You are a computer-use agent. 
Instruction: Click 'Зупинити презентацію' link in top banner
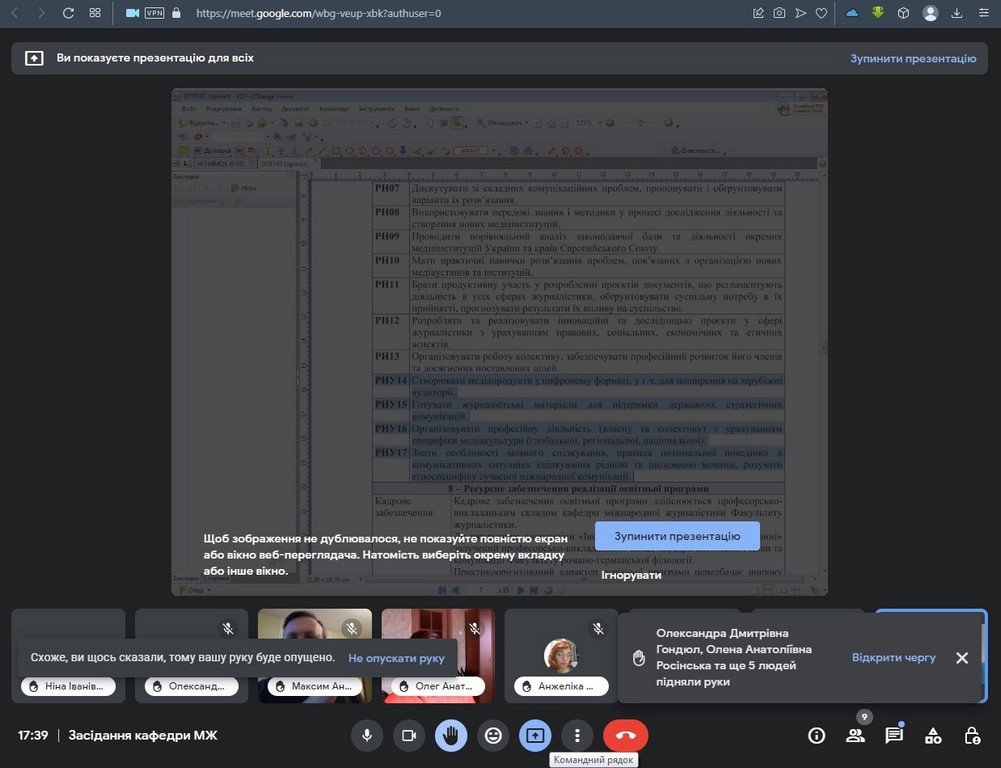(912, 58)
